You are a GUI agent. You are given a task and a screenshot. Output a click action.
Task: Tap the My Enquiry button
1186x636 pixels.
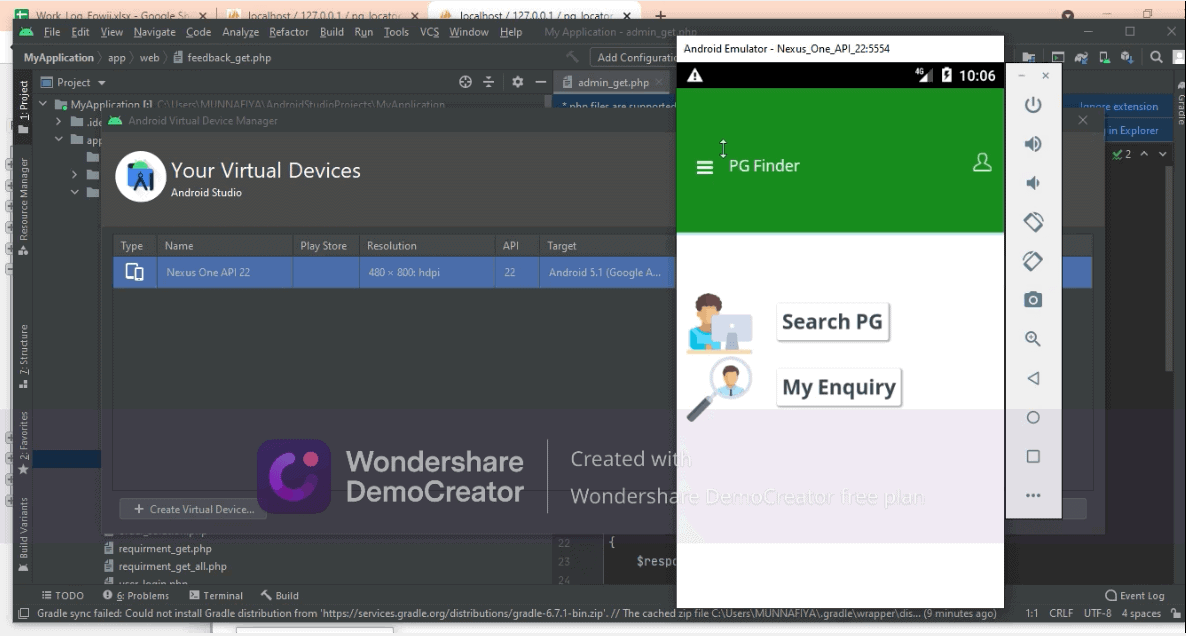pos(838,387)
